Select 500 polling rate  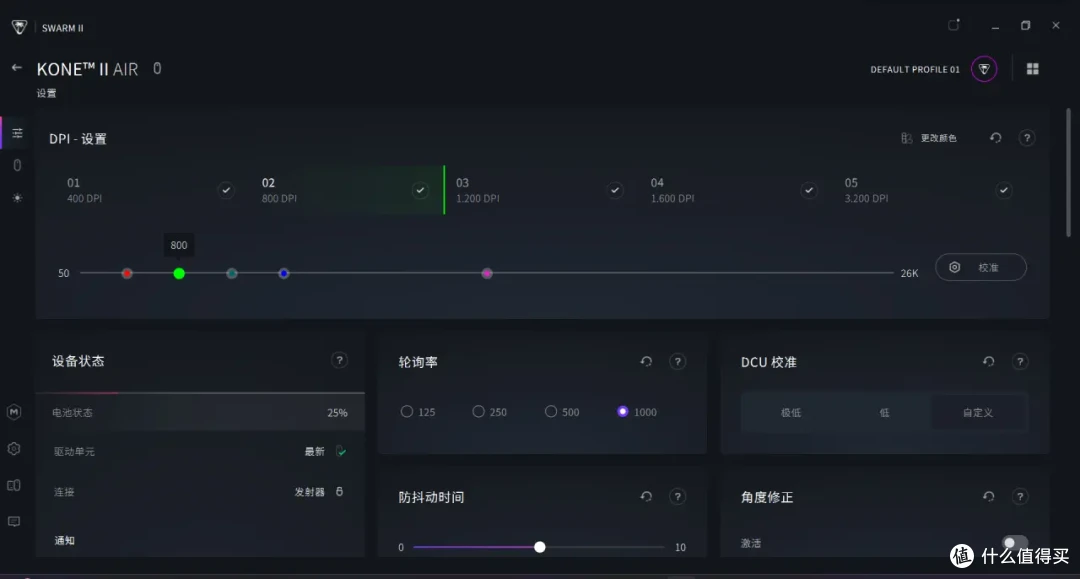point(550,411)
